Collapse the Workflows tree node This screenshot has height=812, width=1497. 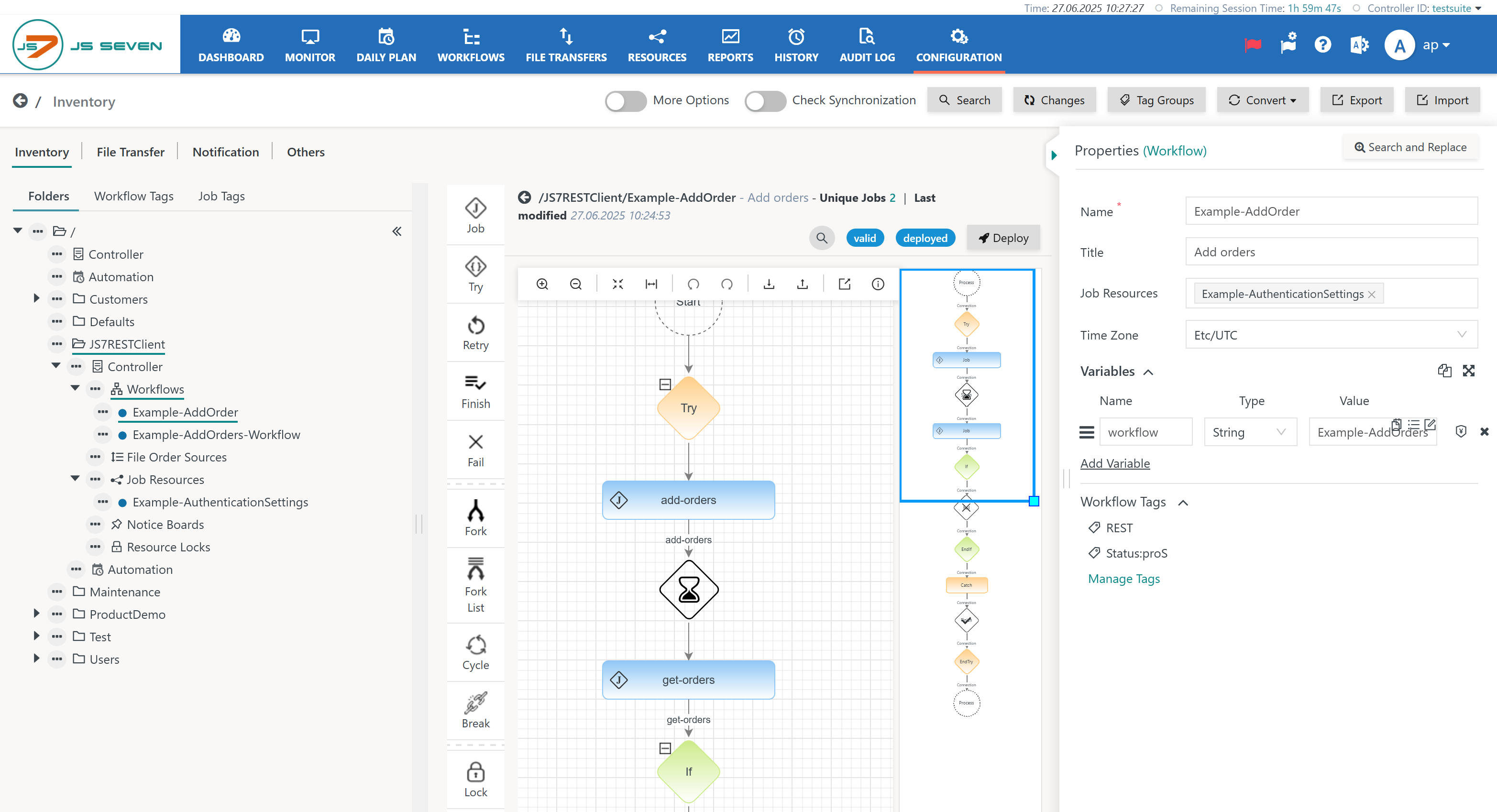click(75, 388)
